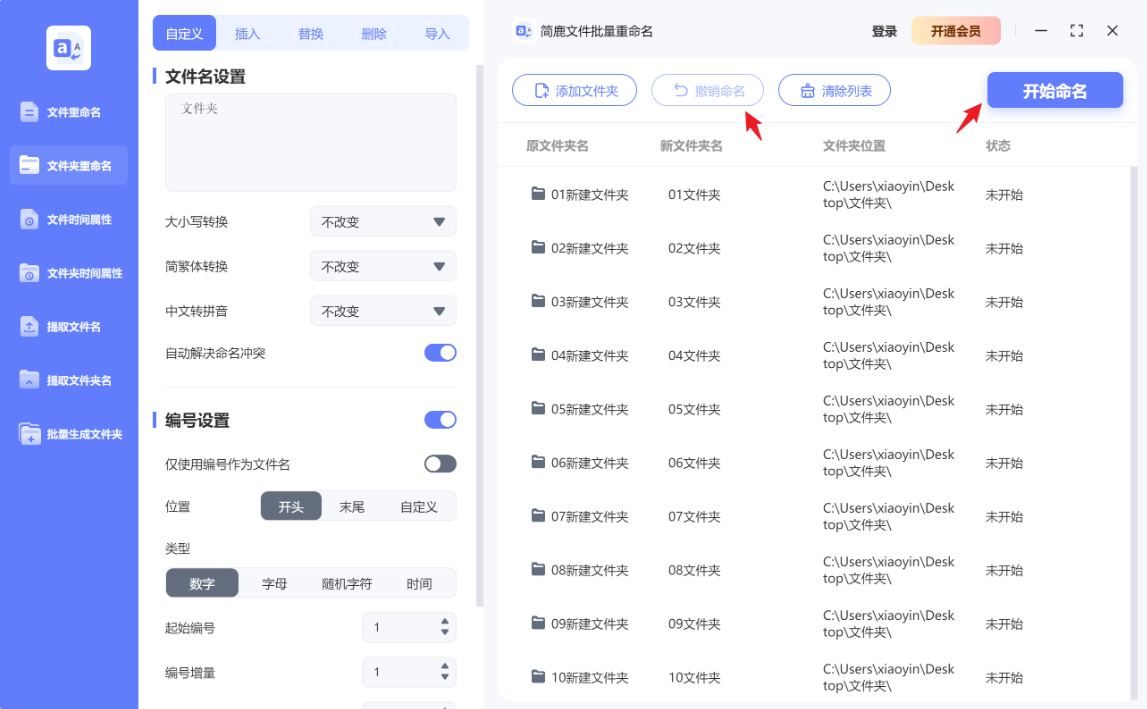
Task: Enable 仅使用编号作为文件名 switch
Action: click(440, 464)
